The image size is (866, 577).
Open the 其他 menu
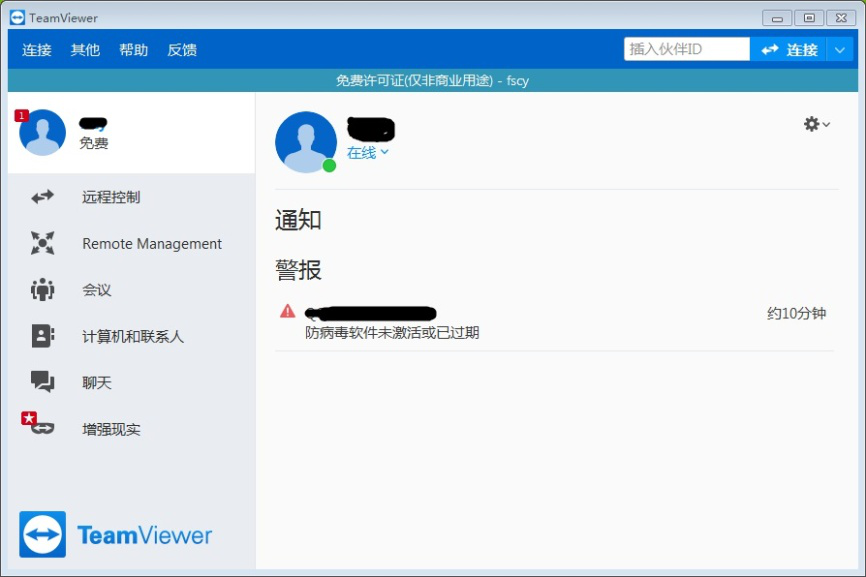pyautogui.click(x=85, y=50)
